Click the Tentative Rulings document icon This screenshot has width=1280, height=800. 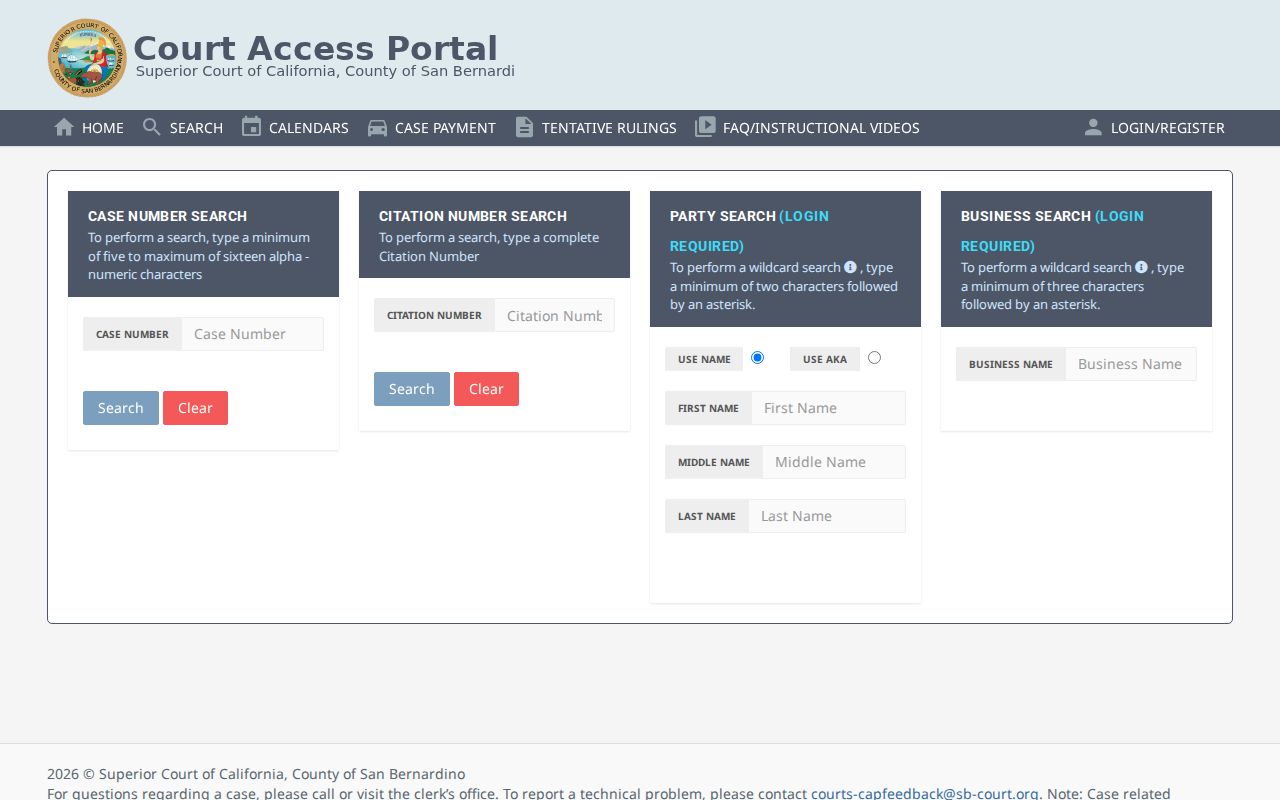pyautogui.click(x=524, y=127)
